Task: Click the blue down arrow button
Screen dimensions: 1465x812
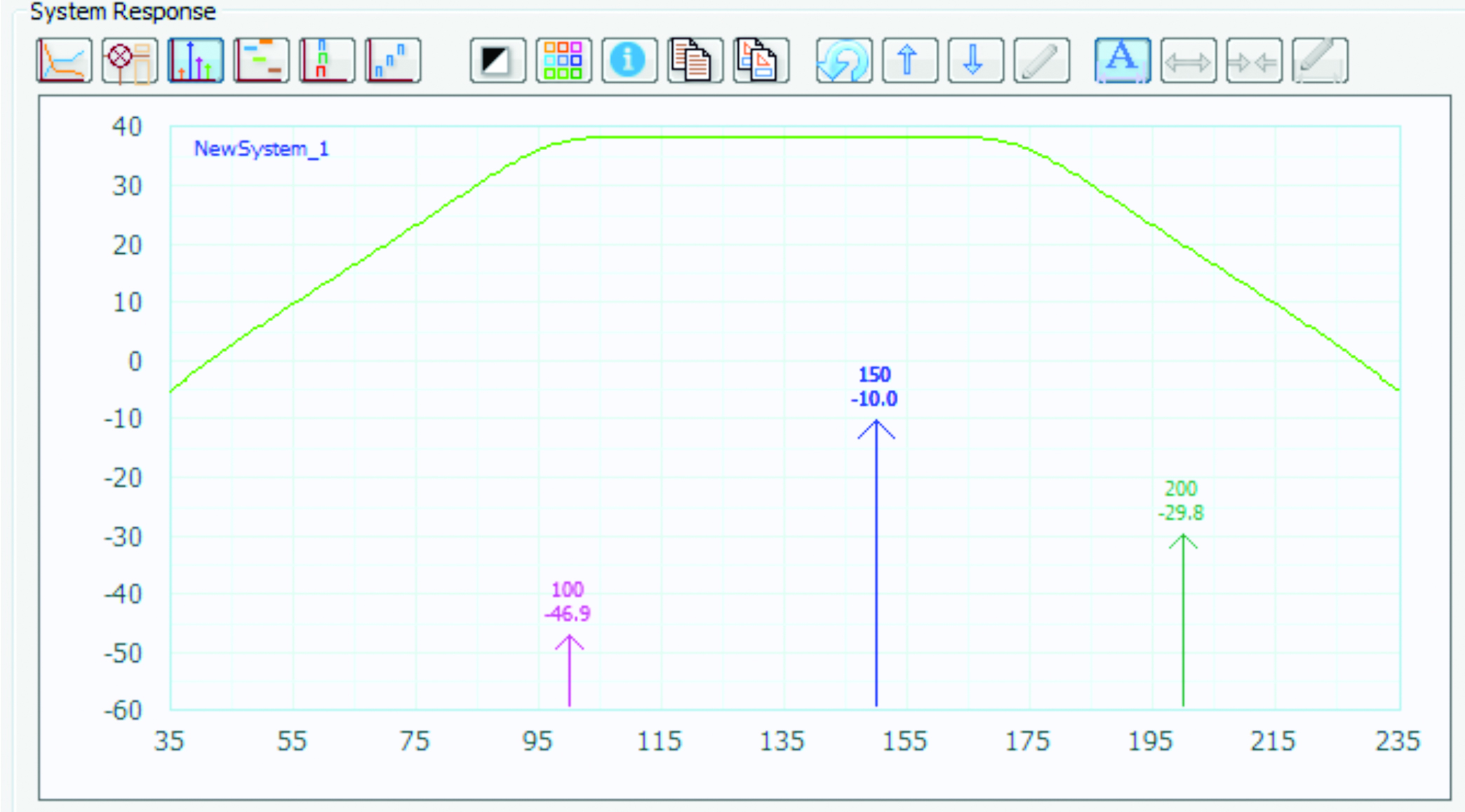Action: tap(975, 61)
